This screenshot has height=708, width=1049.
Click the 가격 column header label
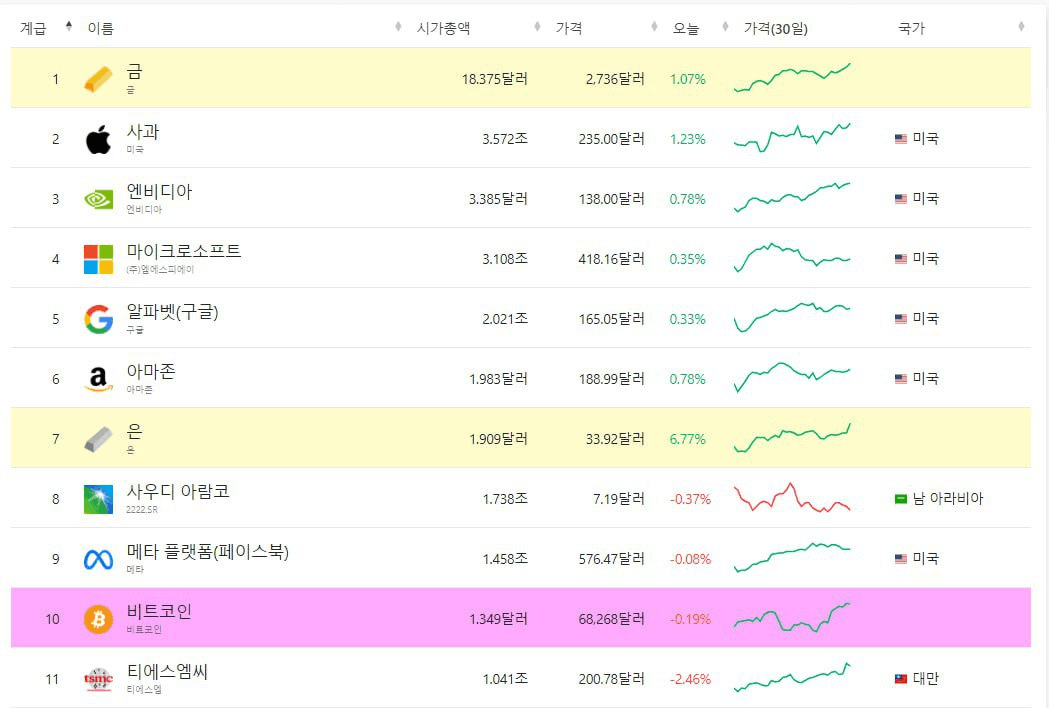point(569,28)
